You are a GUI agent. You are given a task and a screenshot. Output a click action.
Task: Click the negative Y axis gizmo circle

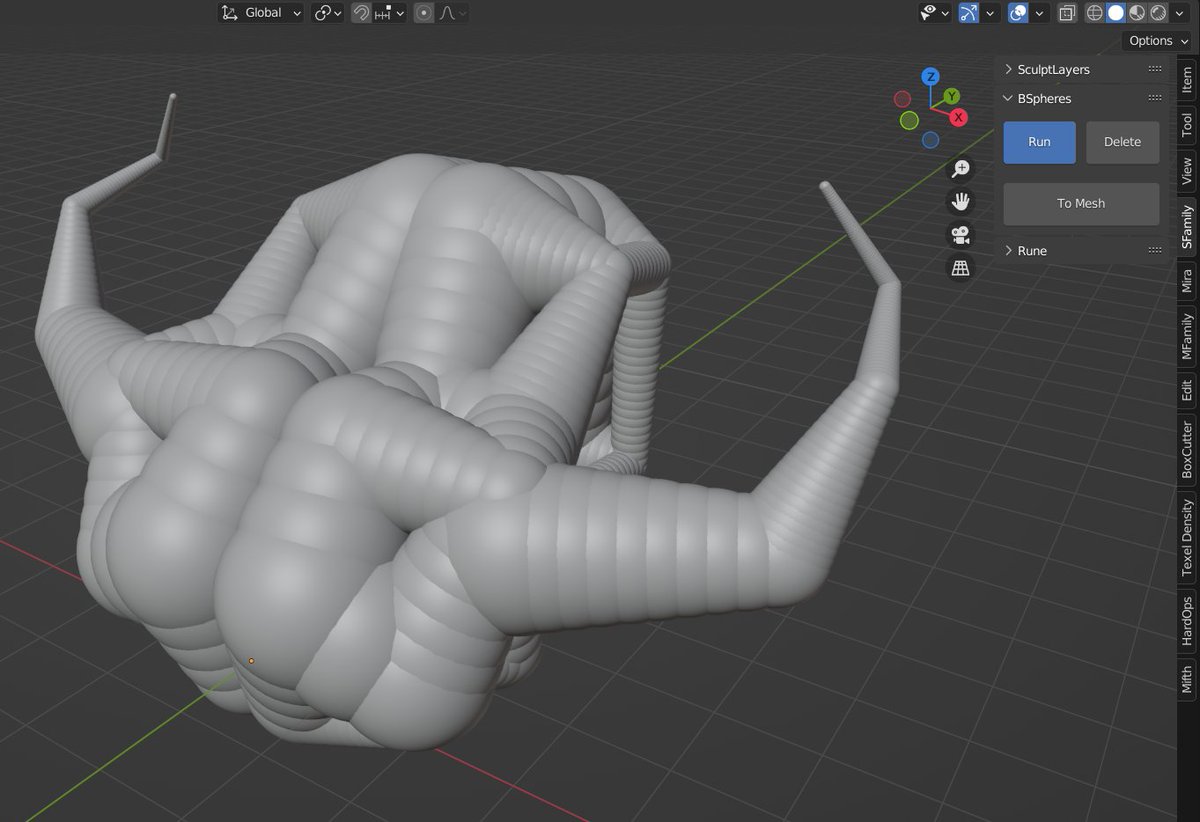pos(909,120)
